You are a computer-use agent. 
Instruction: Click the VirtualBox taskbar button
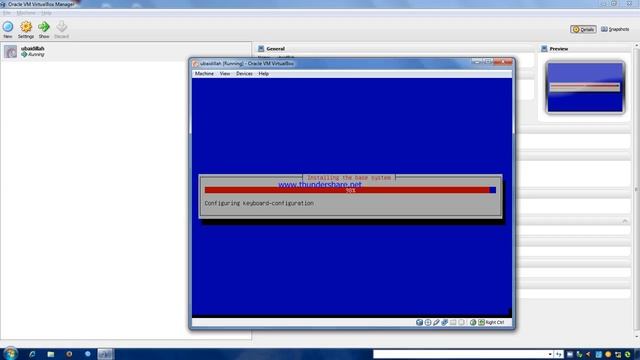click(x=106, y=354)
